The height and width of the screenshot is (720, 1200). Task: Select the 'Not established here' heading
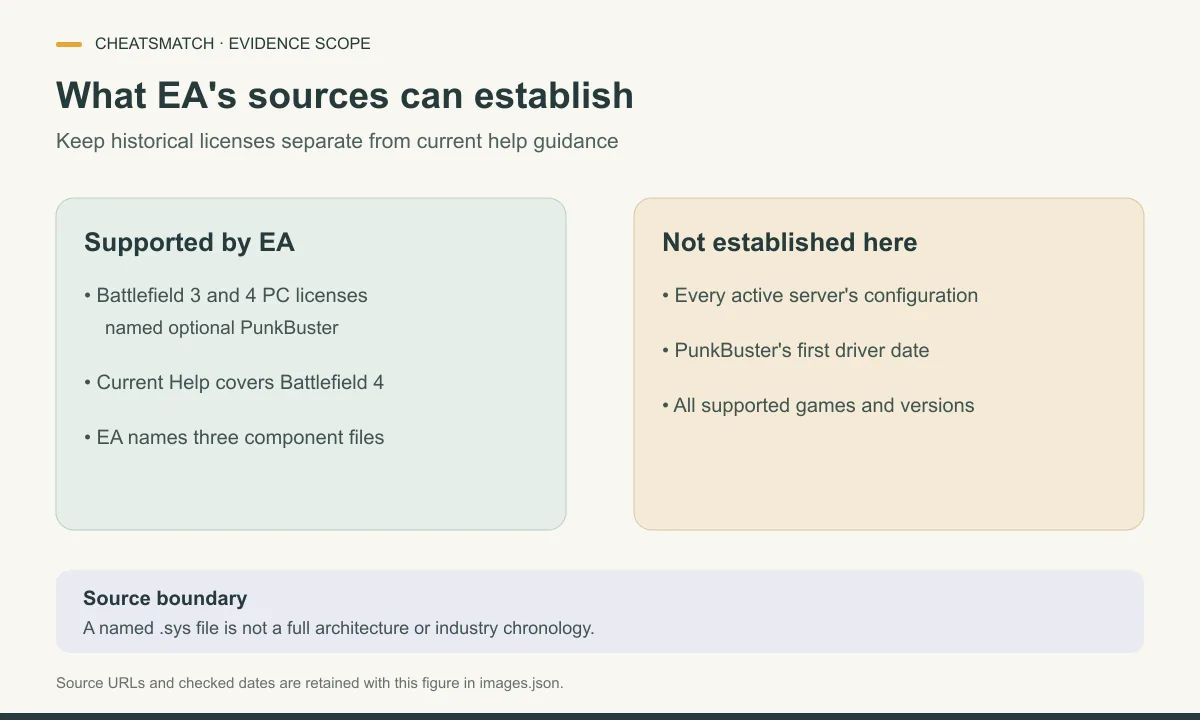click(x=790, y=243)
